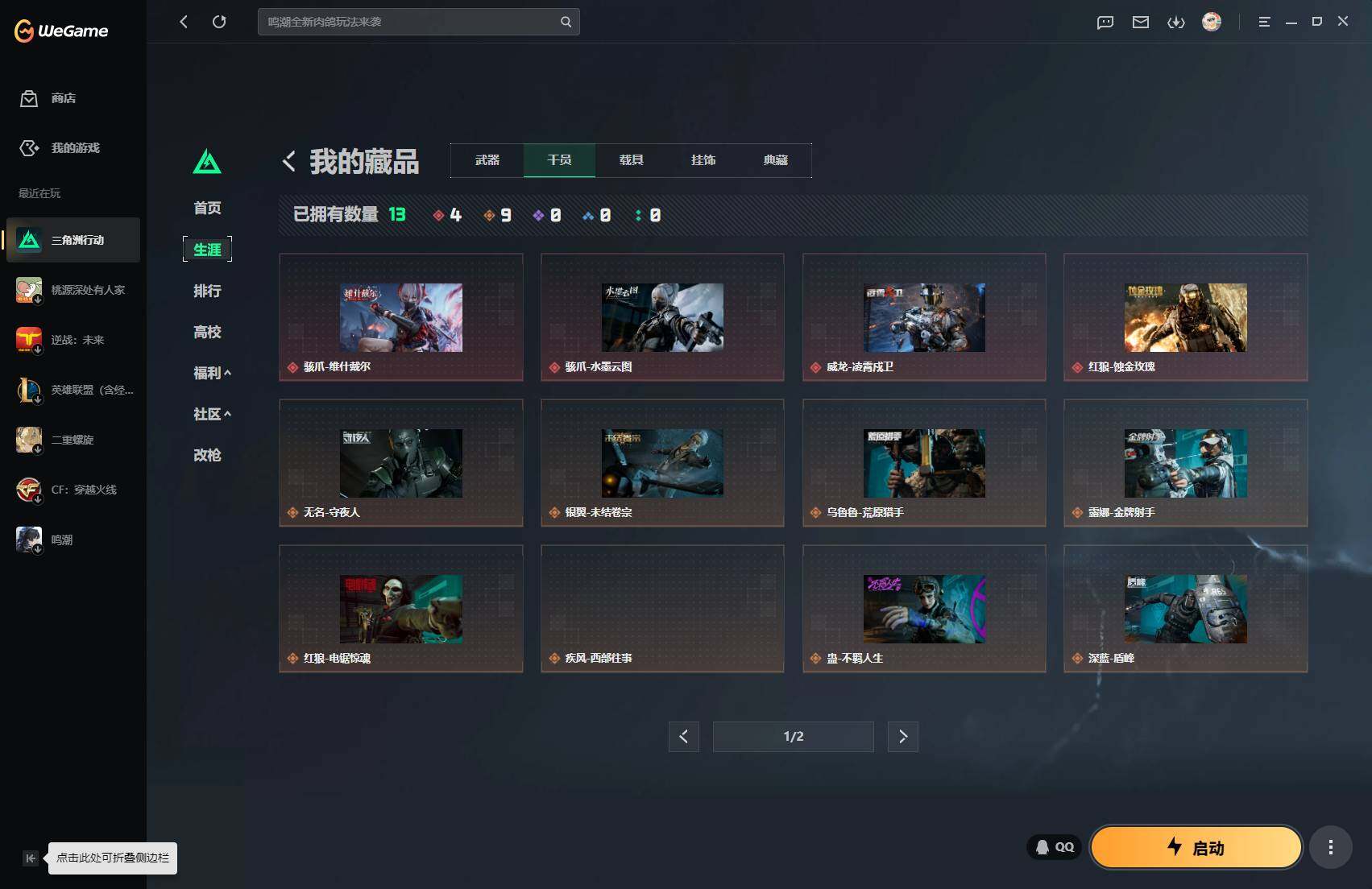Click the search magnifier icon
1372x889 pixels.
(566, 22)
